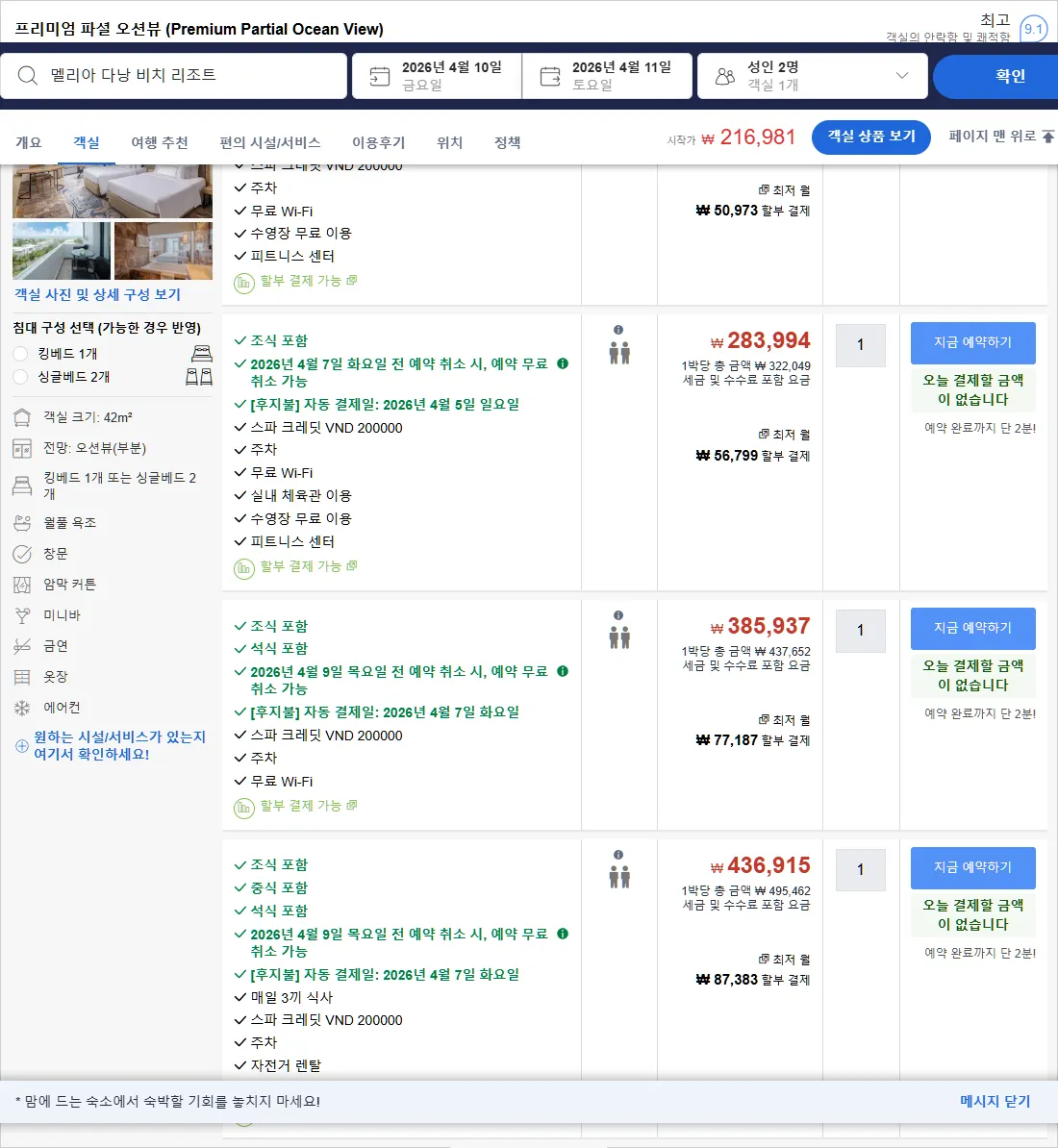Open room quantity selector in ₩283,994 row
The image size is (1058, 1148).
tap(860, 345)
